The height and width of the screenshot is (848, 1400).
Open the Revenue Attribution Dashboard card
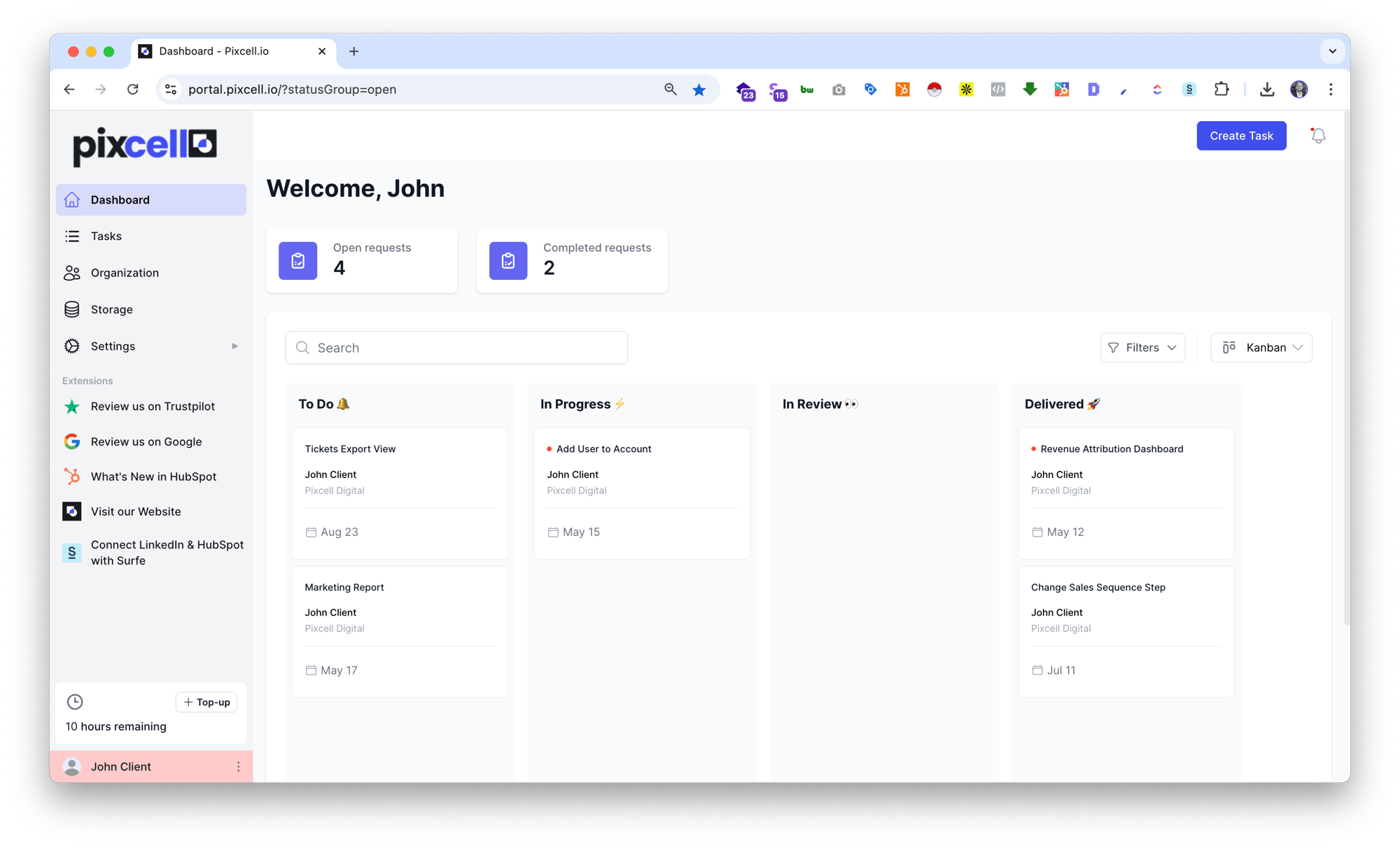click(1126, 493)
